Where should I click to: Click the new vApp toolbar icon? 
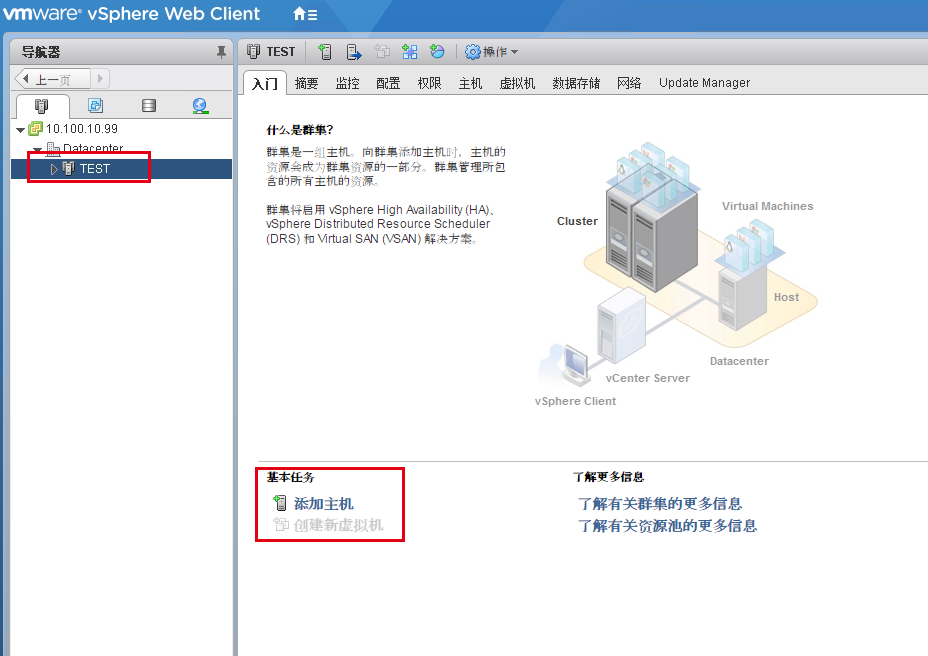coord(410,52)
